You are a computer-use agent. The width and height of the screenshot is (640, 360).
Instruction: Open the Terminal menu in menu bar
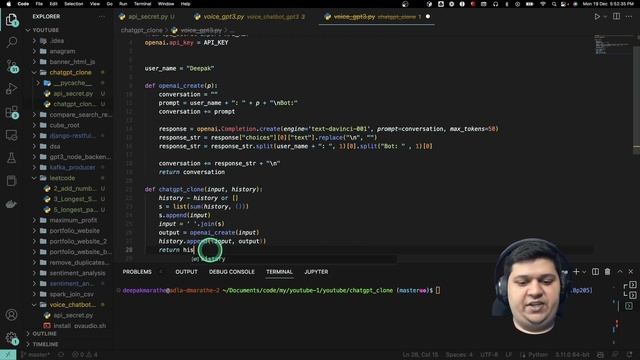[142, 4]
